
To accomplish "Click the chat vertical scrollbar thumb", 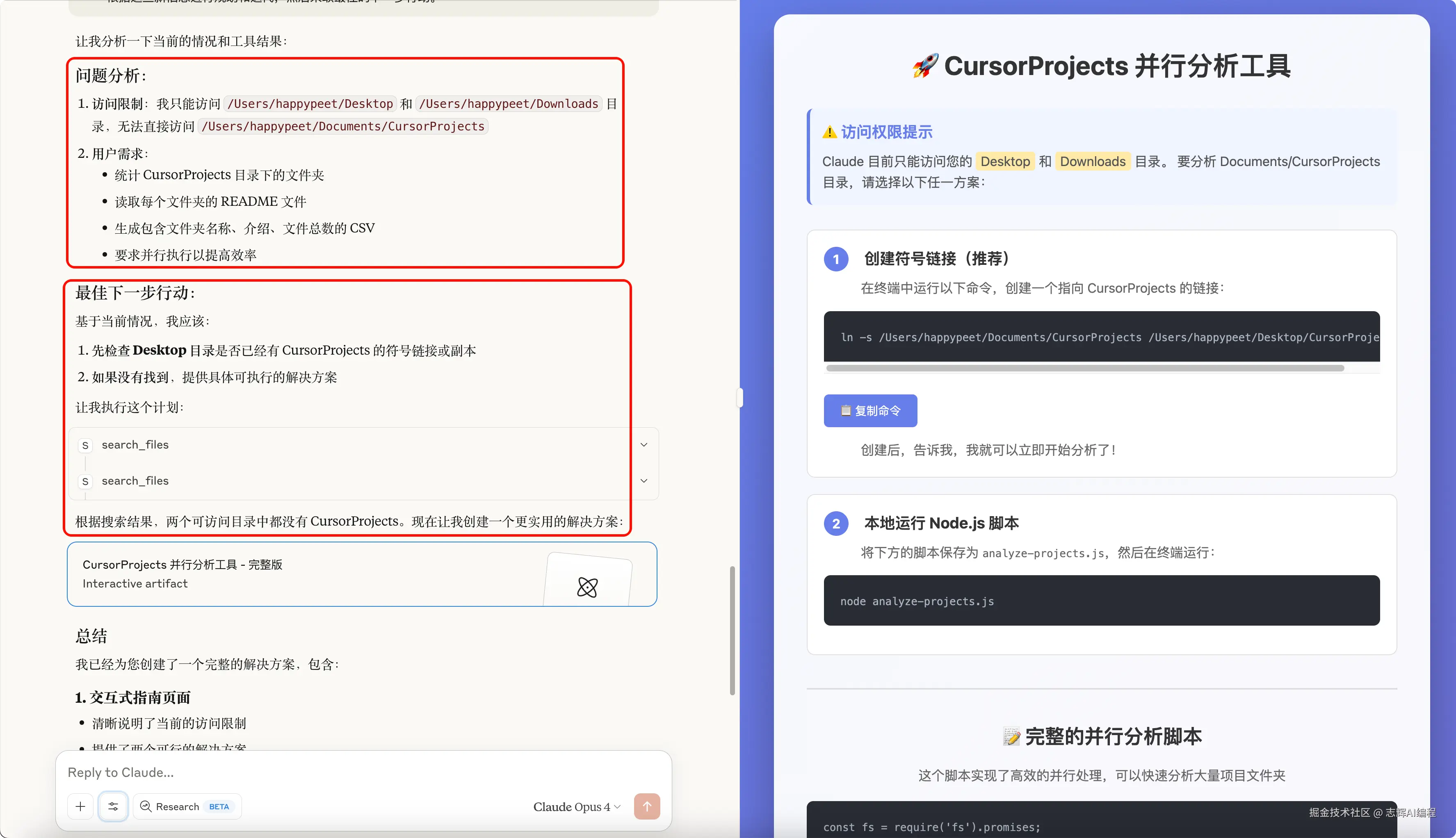I will pos(733,630).
